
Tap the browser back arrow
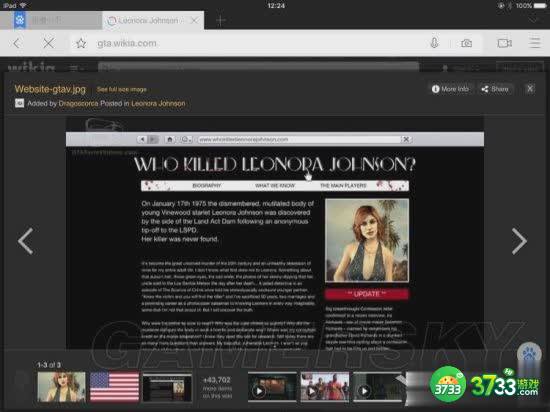pos(17,43)
